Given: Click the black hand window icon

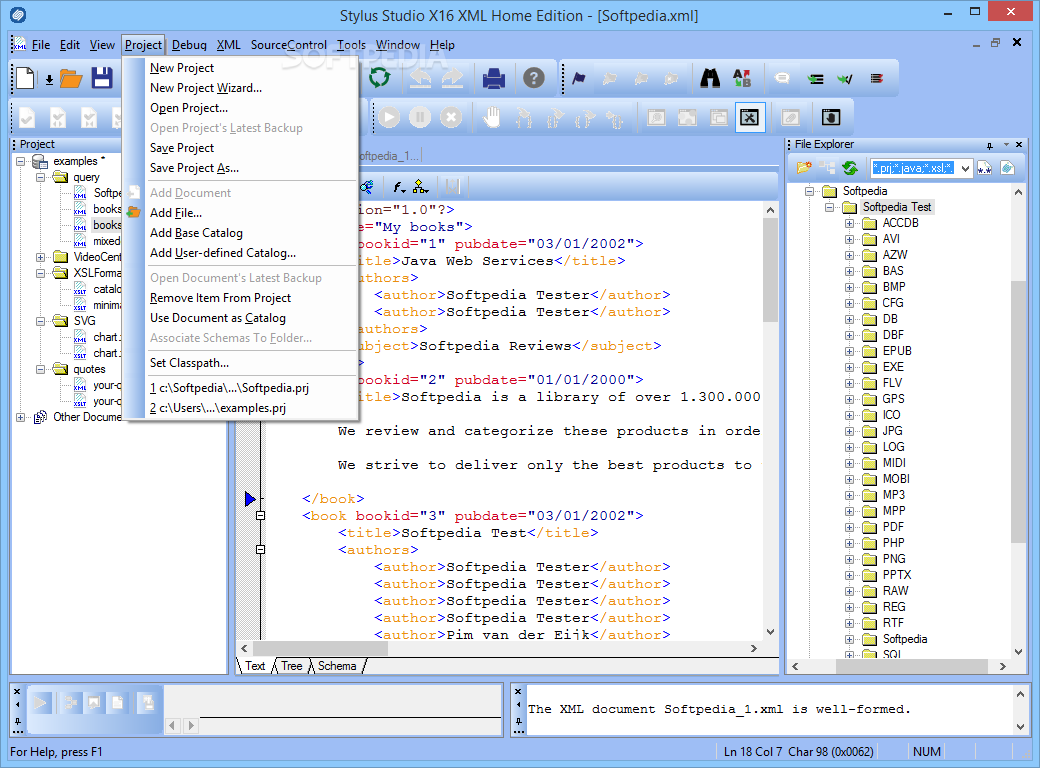Looking at the screenshot, I should (x=830, y=117).
